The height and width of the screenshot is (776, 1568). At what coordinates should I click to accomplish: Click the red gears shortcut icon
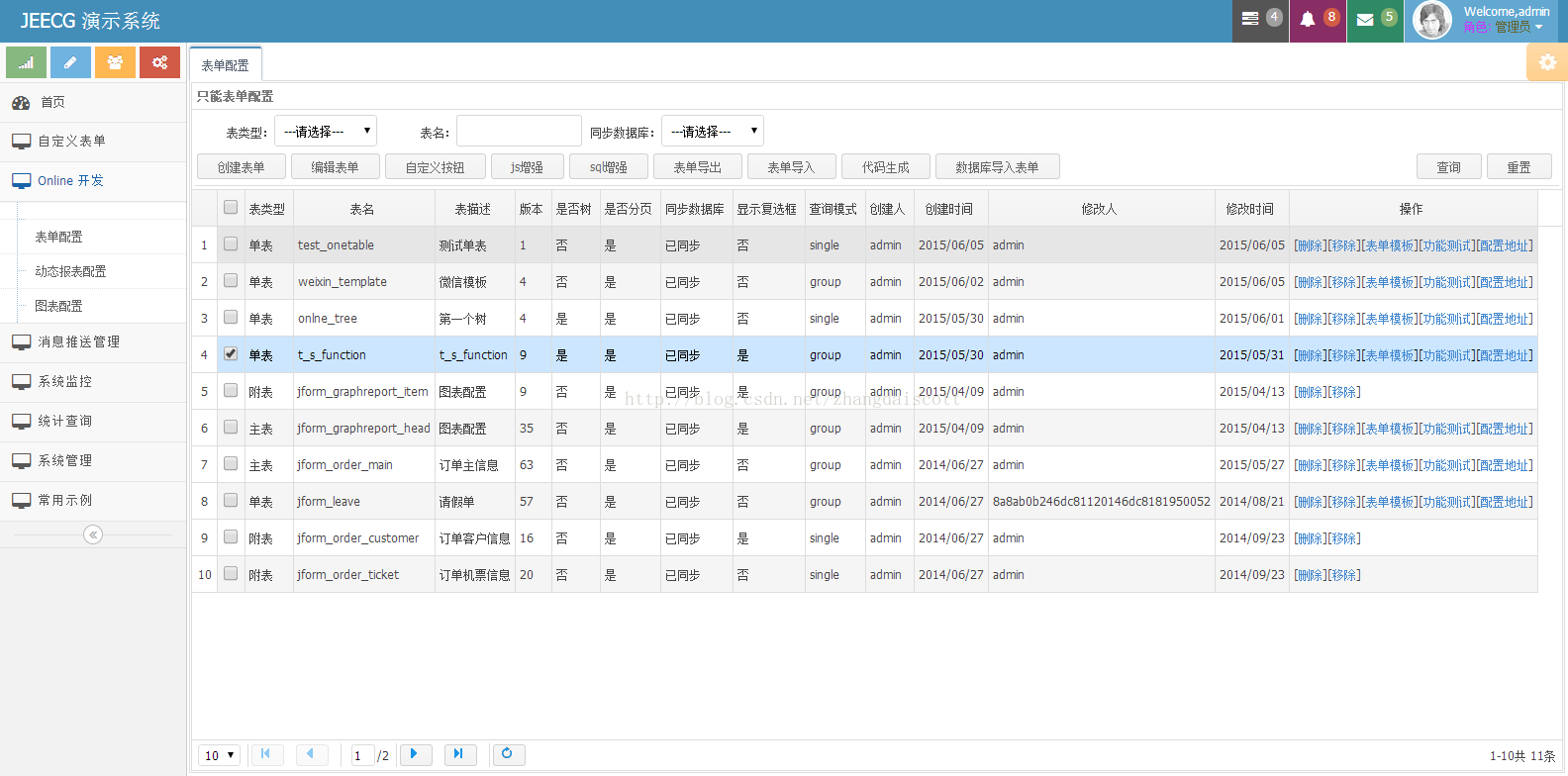[159, 62]
